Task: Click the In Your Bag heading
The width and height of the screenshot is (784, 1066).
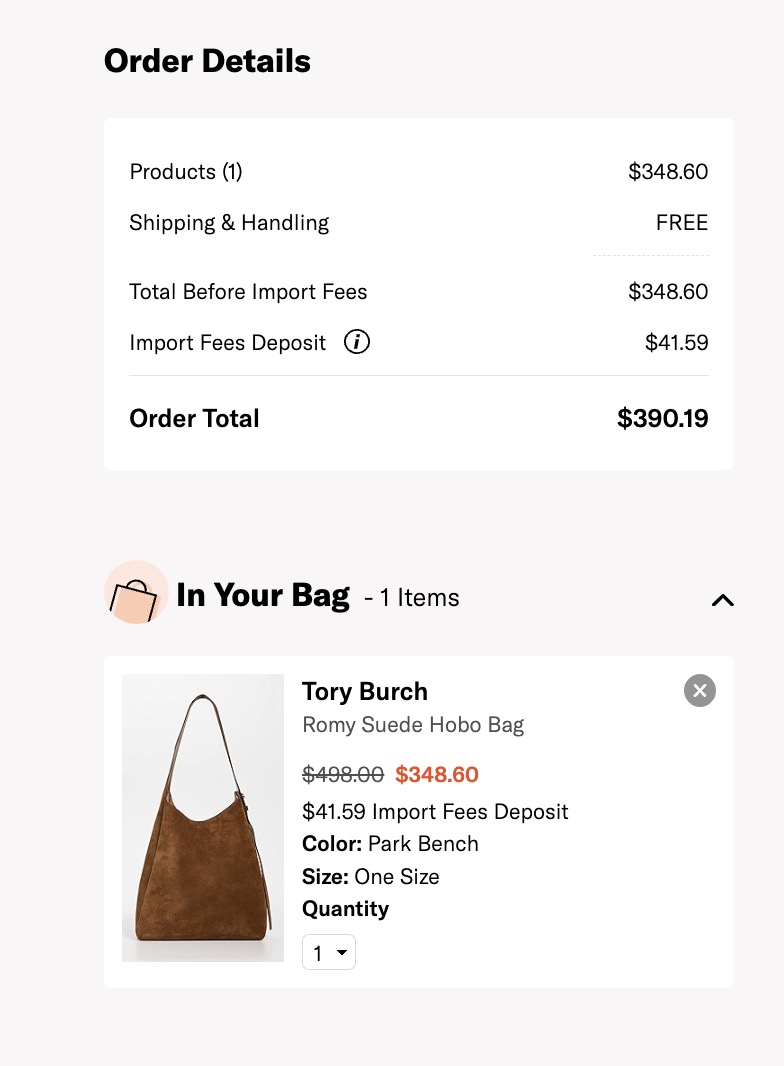Action: (x=263, y=596)
